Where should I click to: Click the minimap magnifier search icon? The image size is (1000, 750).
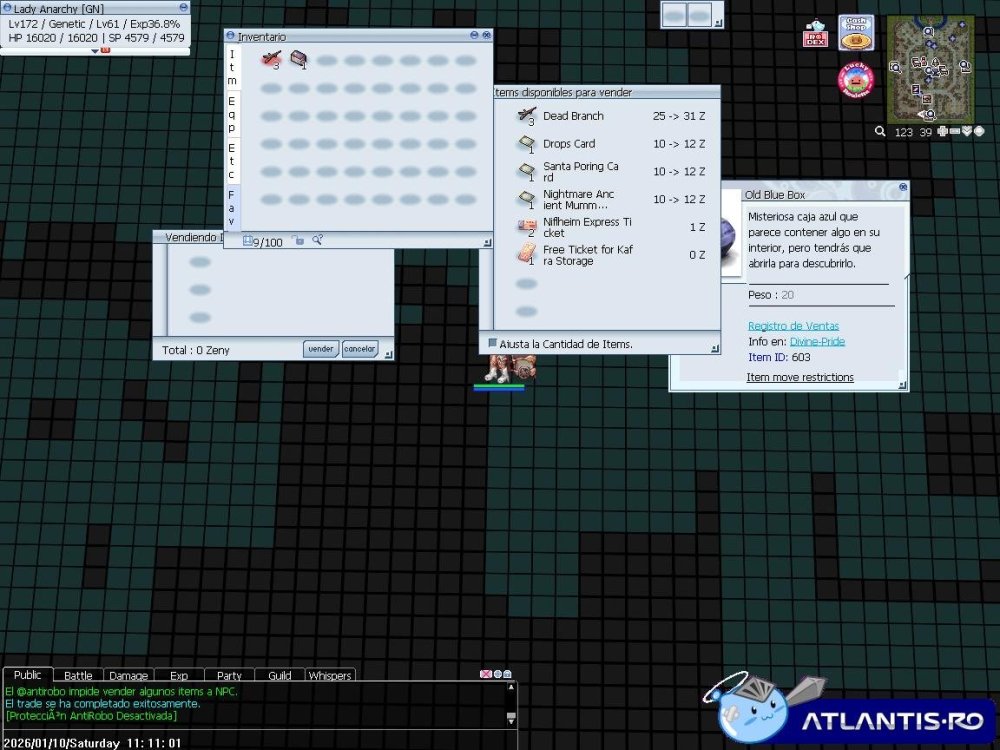point(880,131)
